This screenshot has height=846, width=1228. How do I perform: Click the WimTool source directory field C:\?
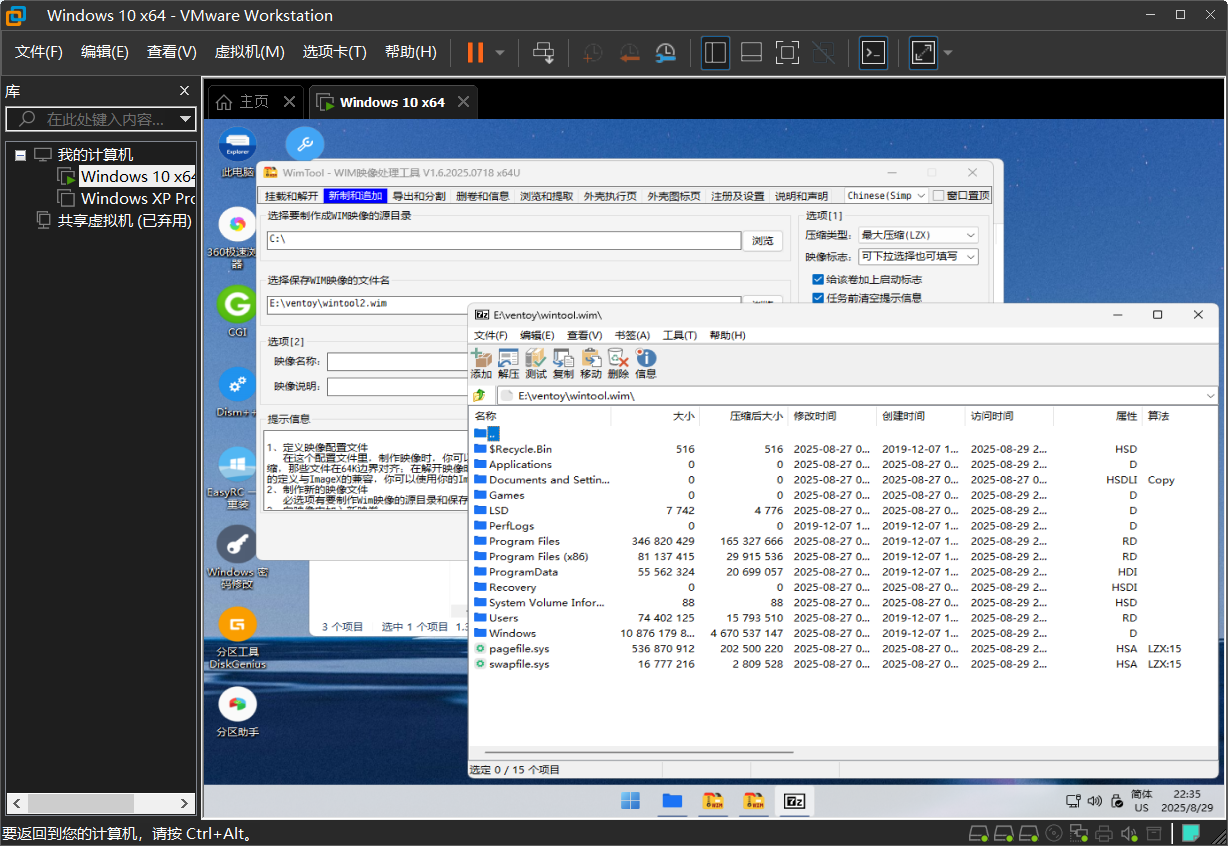point(504,240)
